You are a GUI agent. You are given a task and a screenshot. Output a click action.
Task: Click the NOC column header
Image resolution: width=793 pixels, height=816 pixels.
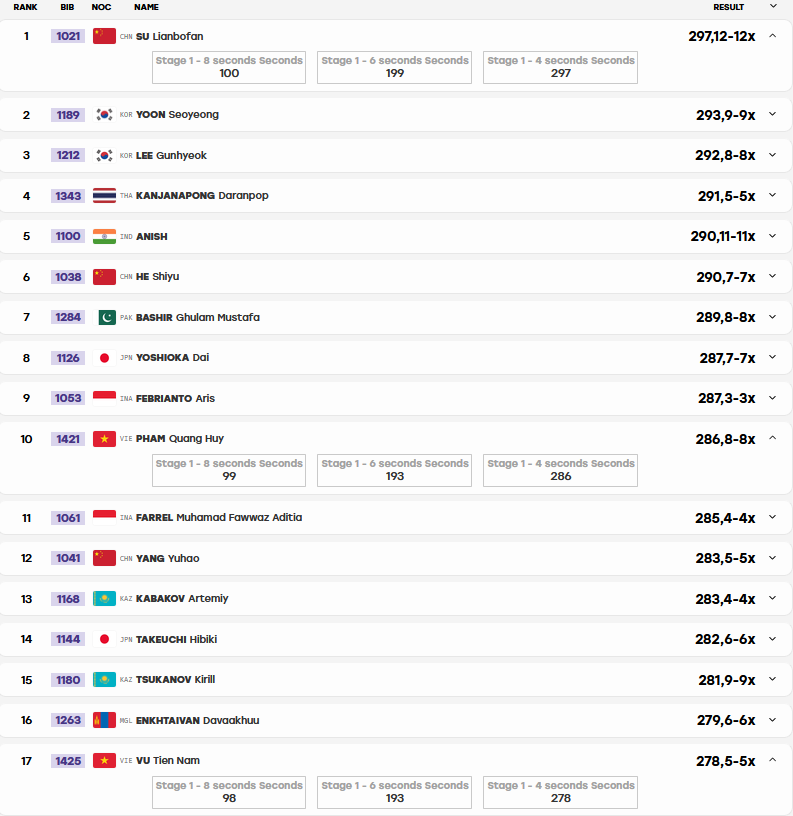[x=101, y=7]
